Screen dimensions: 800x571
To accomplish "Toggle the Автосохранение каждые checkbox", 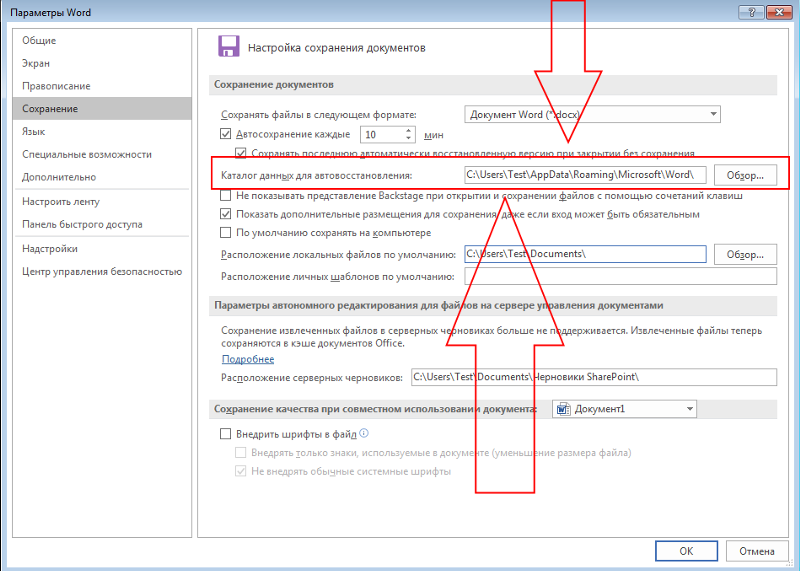I will tap(226, 134).
